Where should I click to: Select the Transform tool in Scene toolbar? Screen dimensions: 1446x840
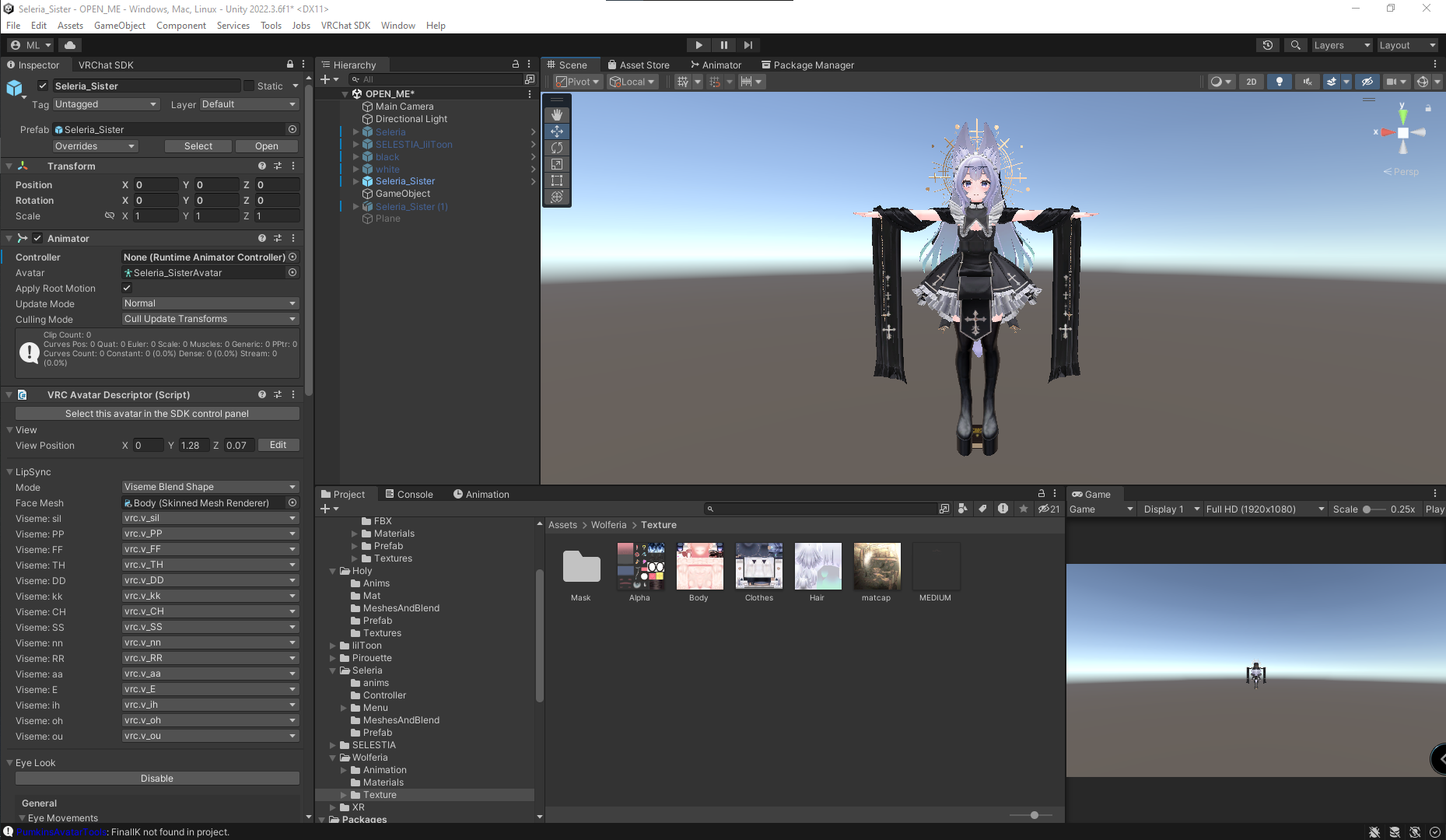point(557,197)
